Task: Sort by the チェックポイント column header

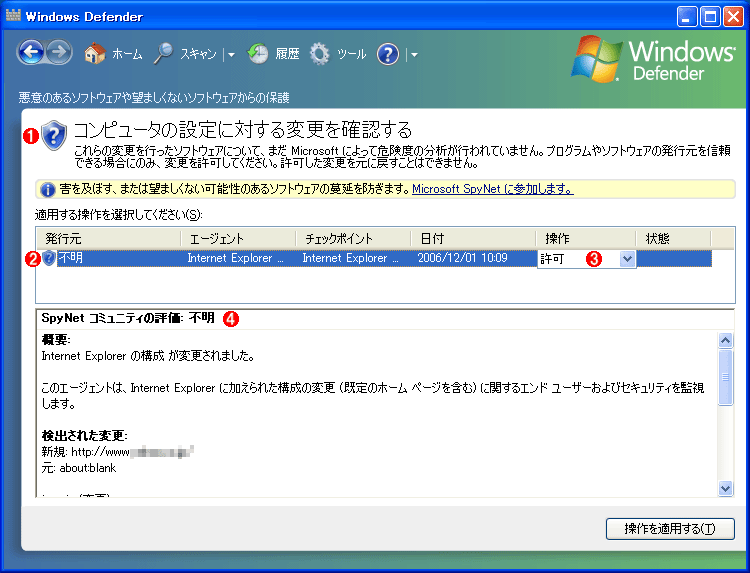Action: tap(353, 238)
